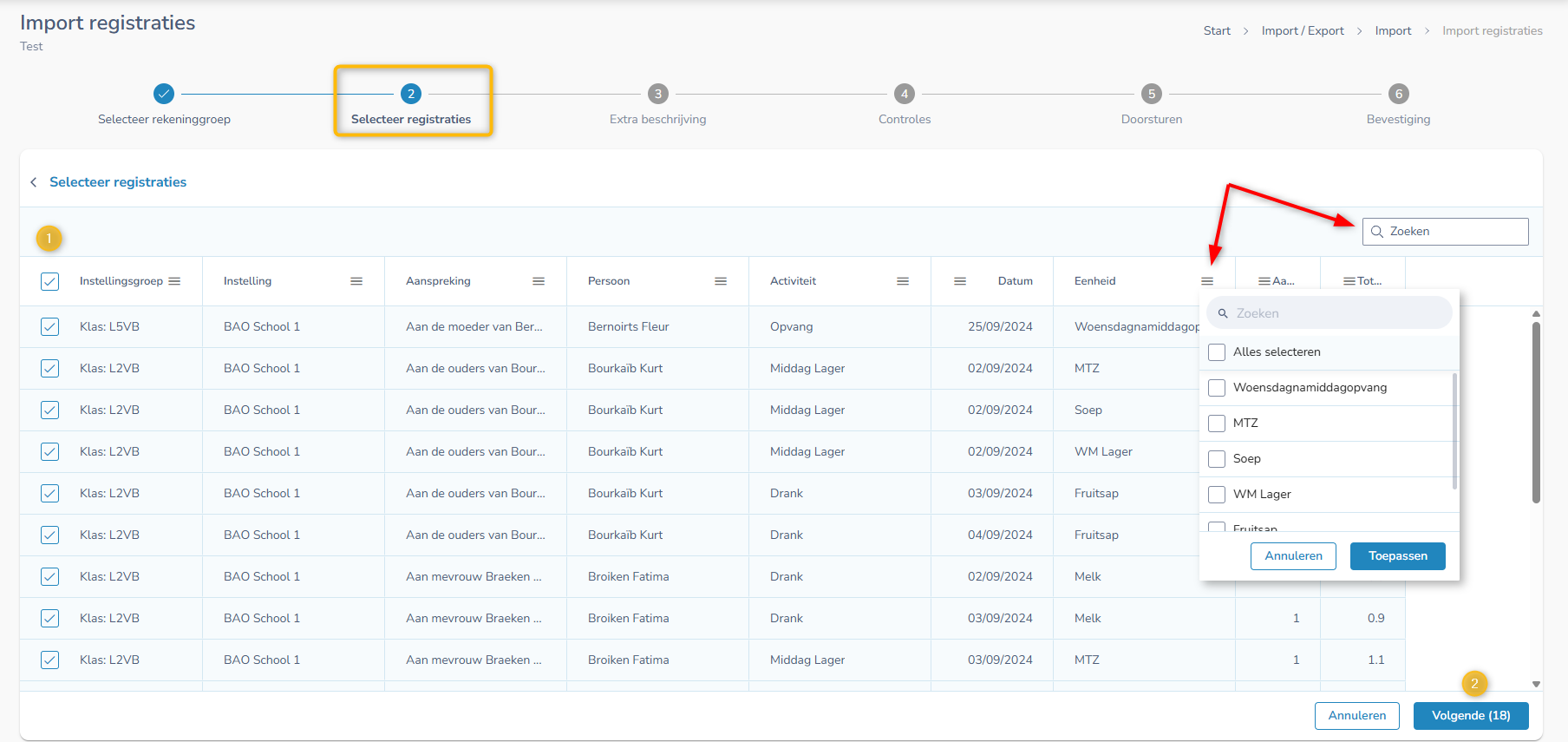This screenshot has height=742, width=1568.
Task: Open the Persoon column menu icon
Action: (721, 281)
